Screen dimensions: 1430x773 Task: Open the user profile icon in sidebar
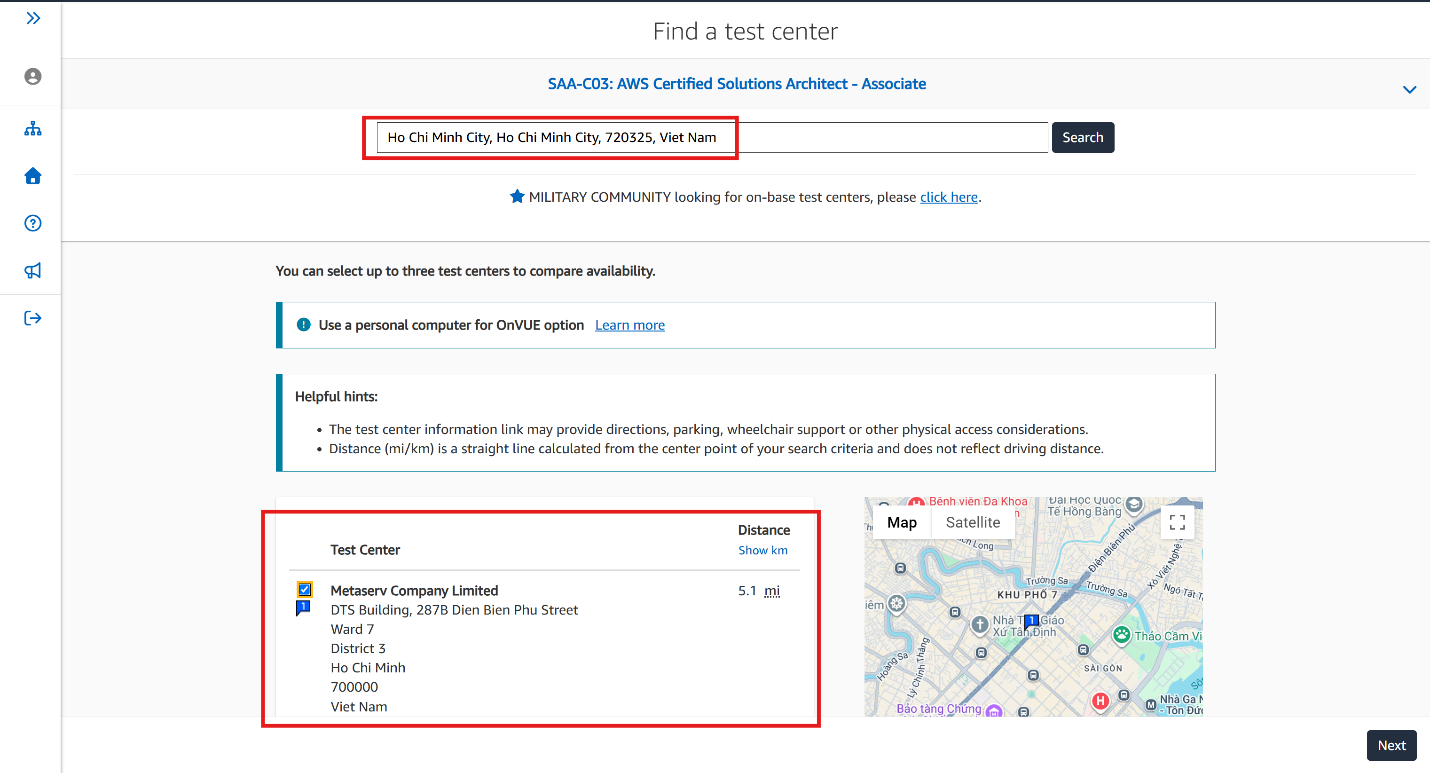tap(33, 77)
